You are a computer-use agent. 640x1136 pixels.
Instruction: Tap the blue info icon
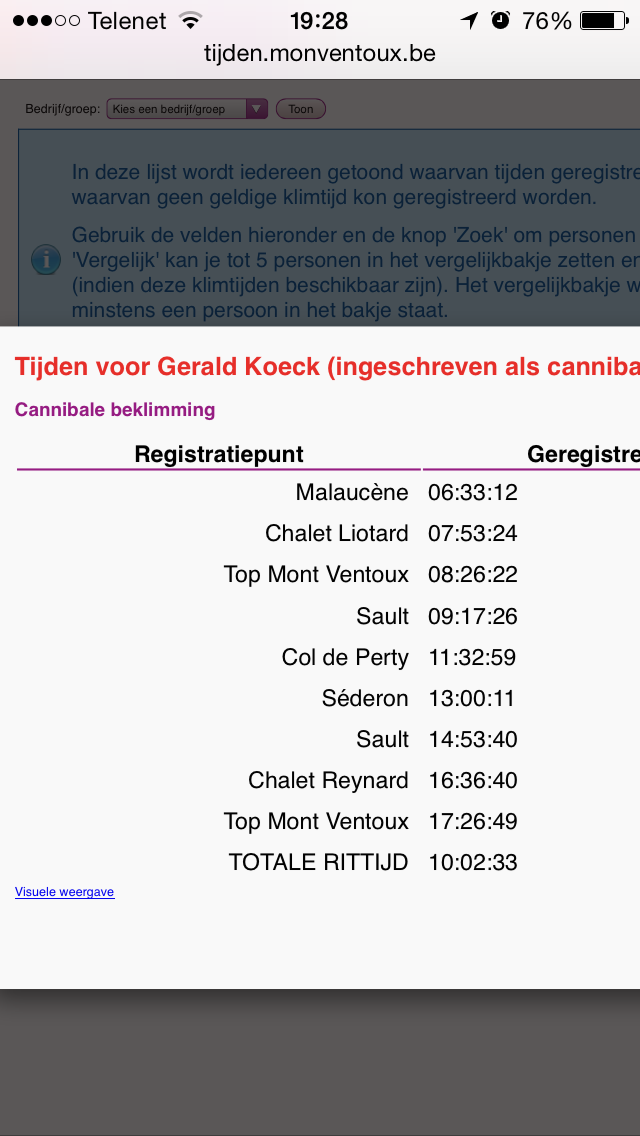click(x=46, y=260)
